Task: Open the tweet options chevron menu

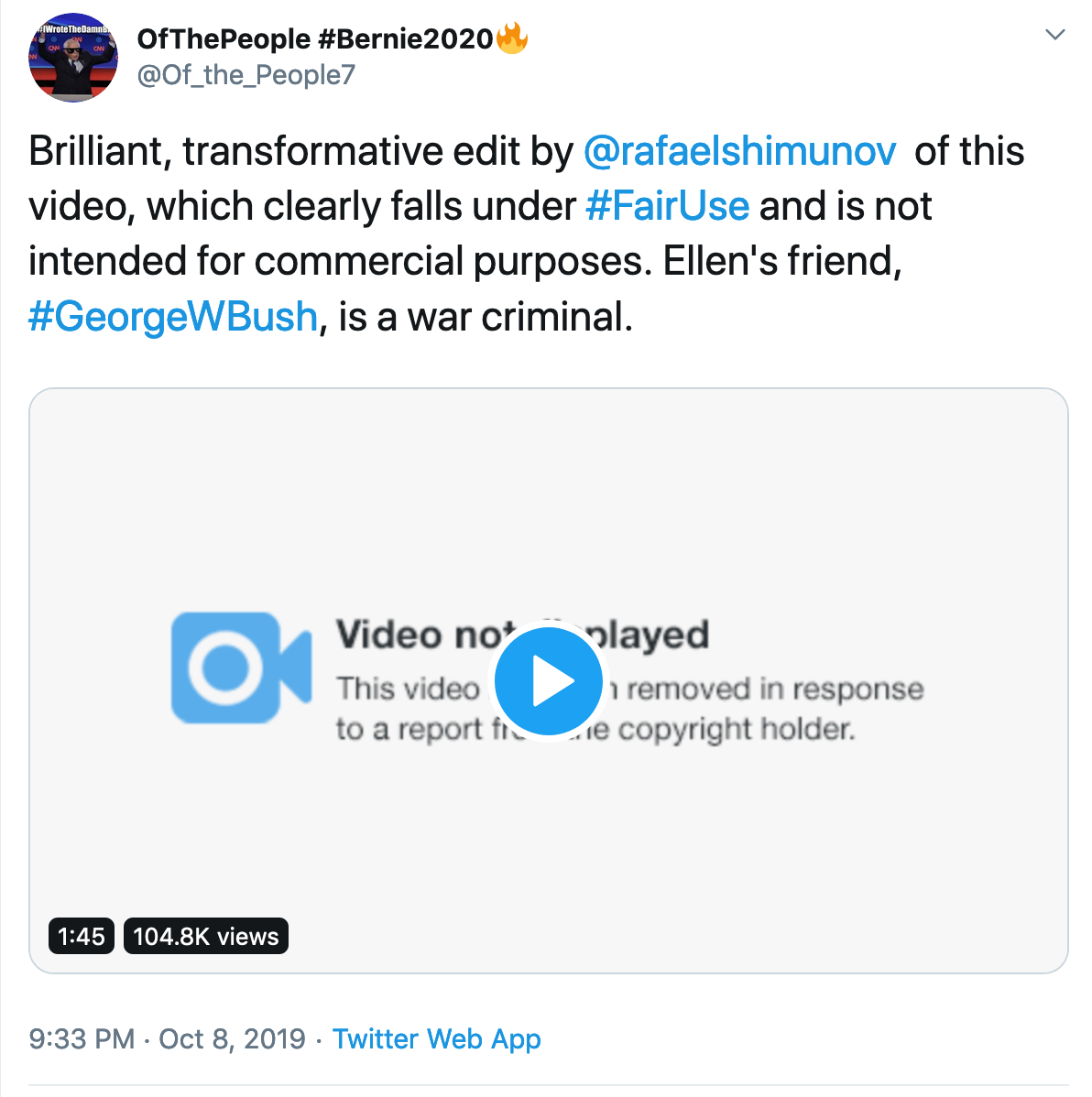Action: pyautogui.click(x=1055, y=35)
